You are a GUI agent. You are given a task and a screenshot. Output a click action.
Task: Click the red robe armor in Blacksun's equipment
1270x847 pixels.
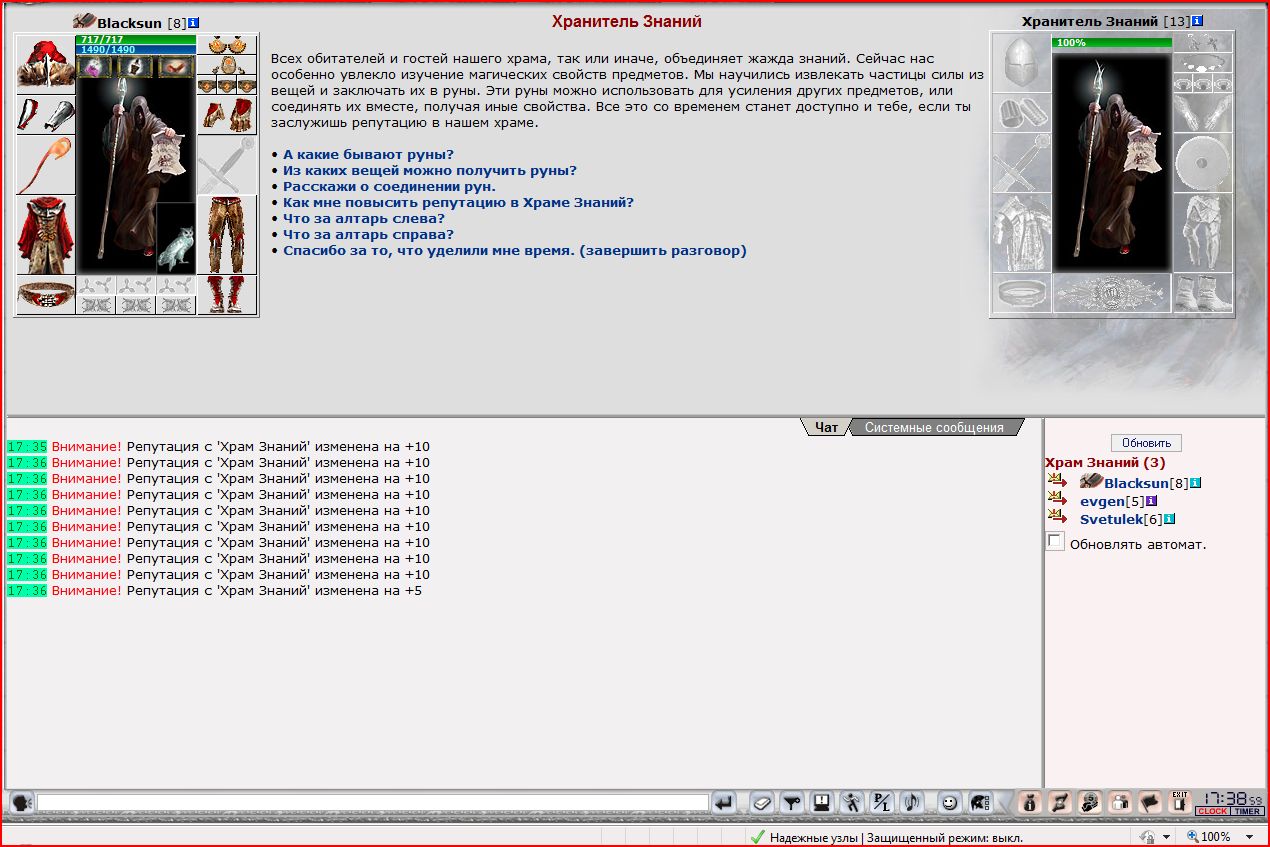[x=46, y=235]
